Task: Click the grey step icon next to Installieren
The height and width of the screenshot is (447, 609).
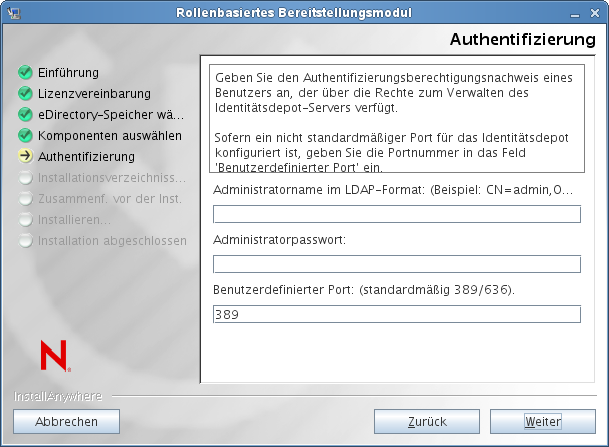Action: pos(26,219)
